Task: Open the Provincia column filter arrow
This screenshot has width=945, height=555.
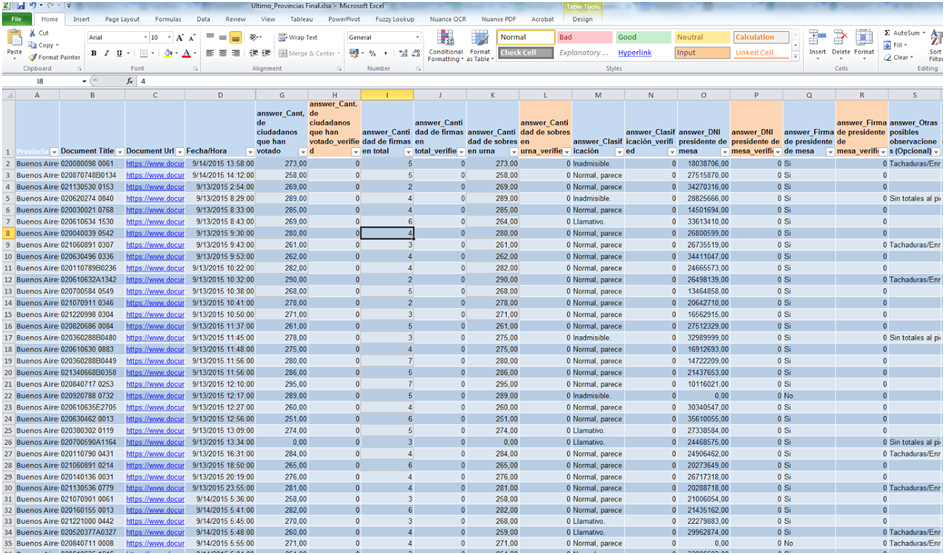Action: pyautogui.click(x=54, y=152)
